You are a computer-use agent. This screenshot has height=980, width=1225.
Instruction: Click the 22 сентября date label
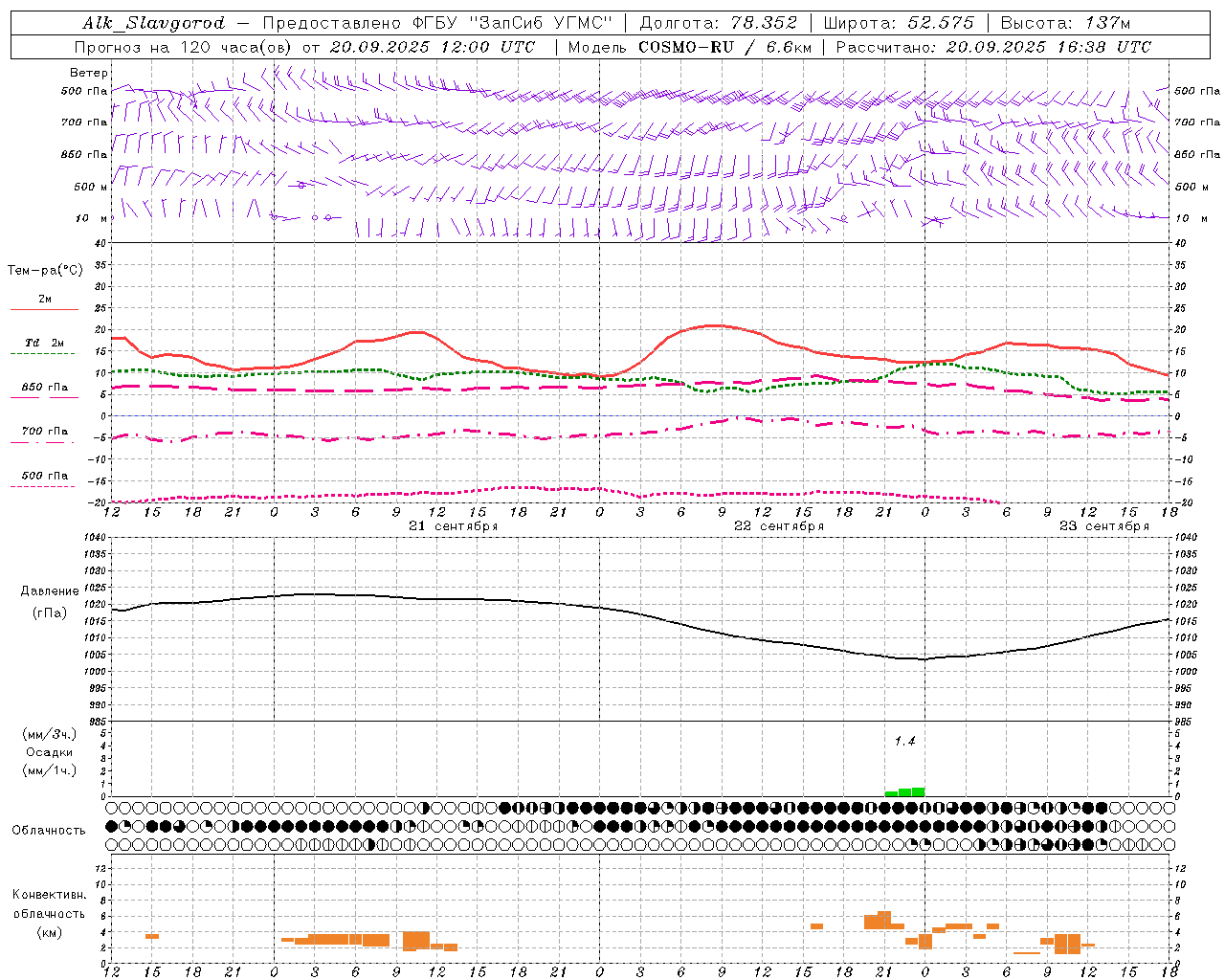coord(779,526)
